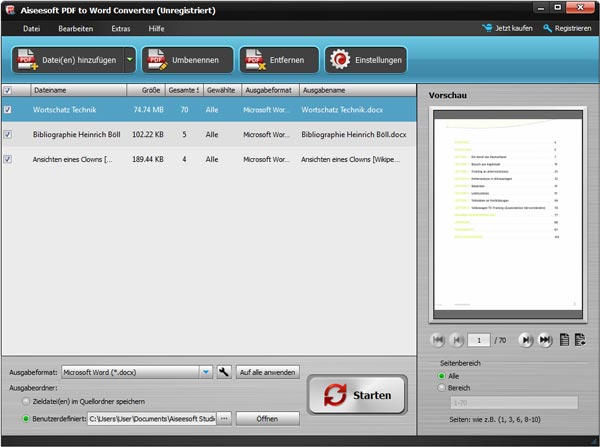The width and height of the screenshot is (600, 447).
Task: Go to the first preview page
Action: [x=437, y=340]
